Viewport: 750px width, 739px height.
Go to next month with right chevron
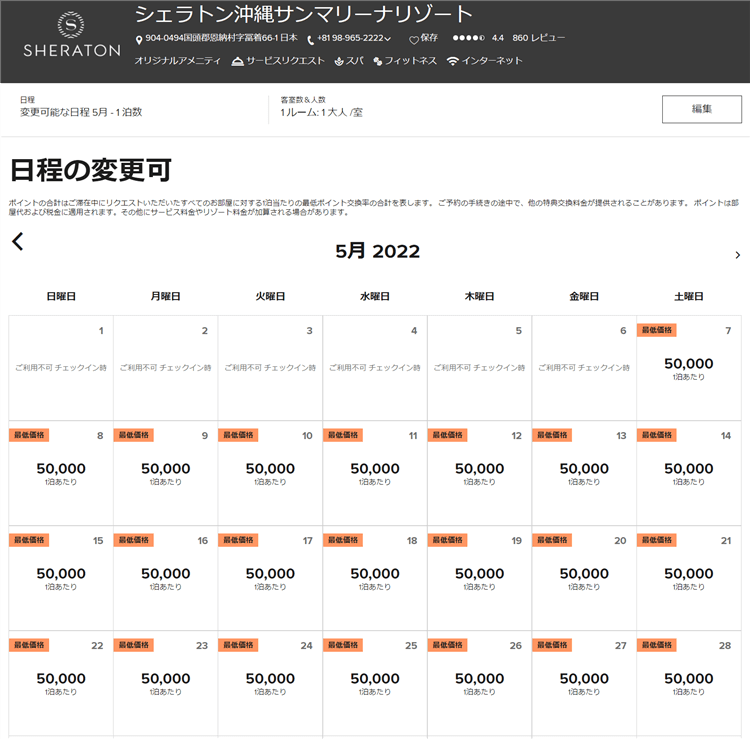click(738, 255)
